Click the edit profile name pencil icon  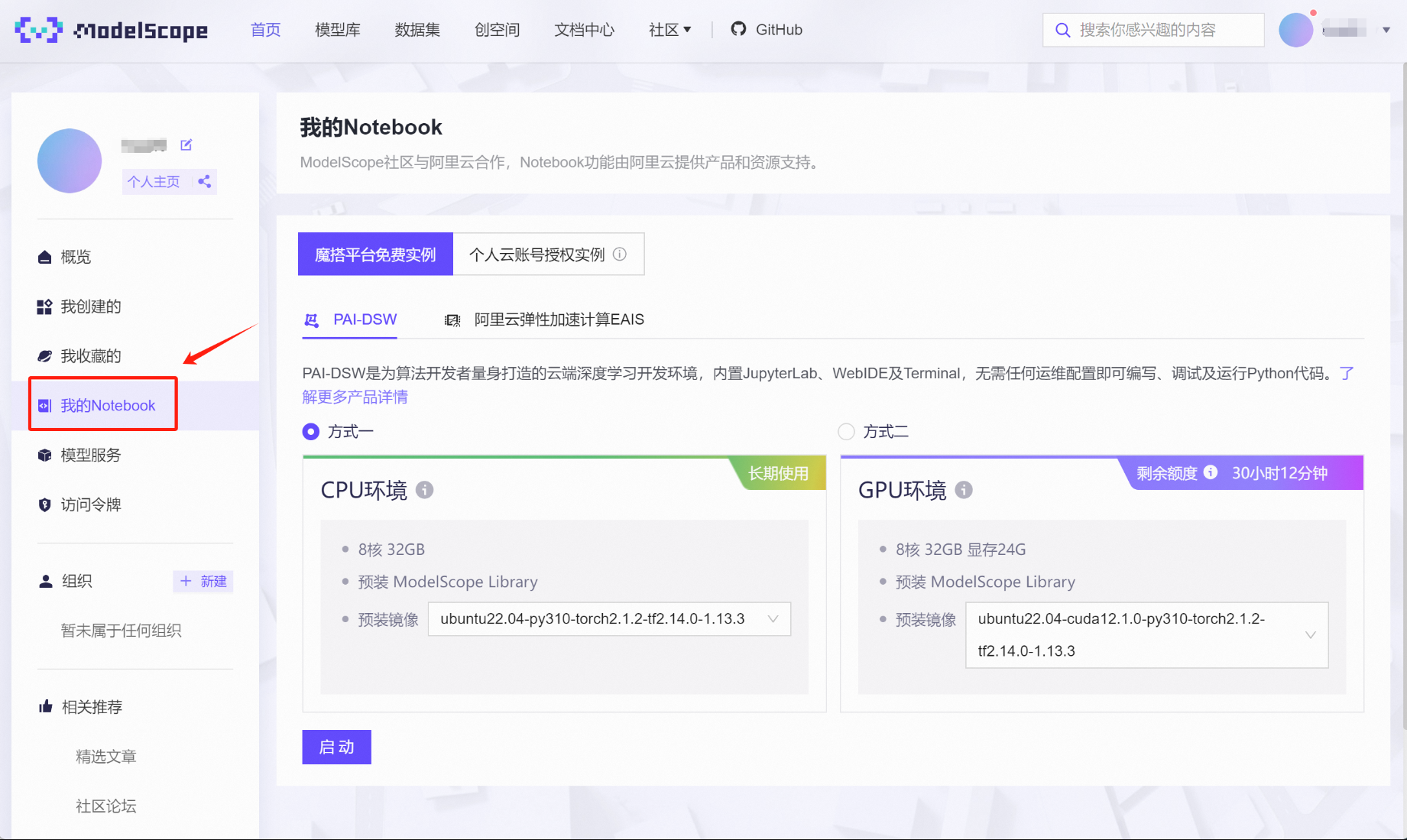[x=186, y=144]
